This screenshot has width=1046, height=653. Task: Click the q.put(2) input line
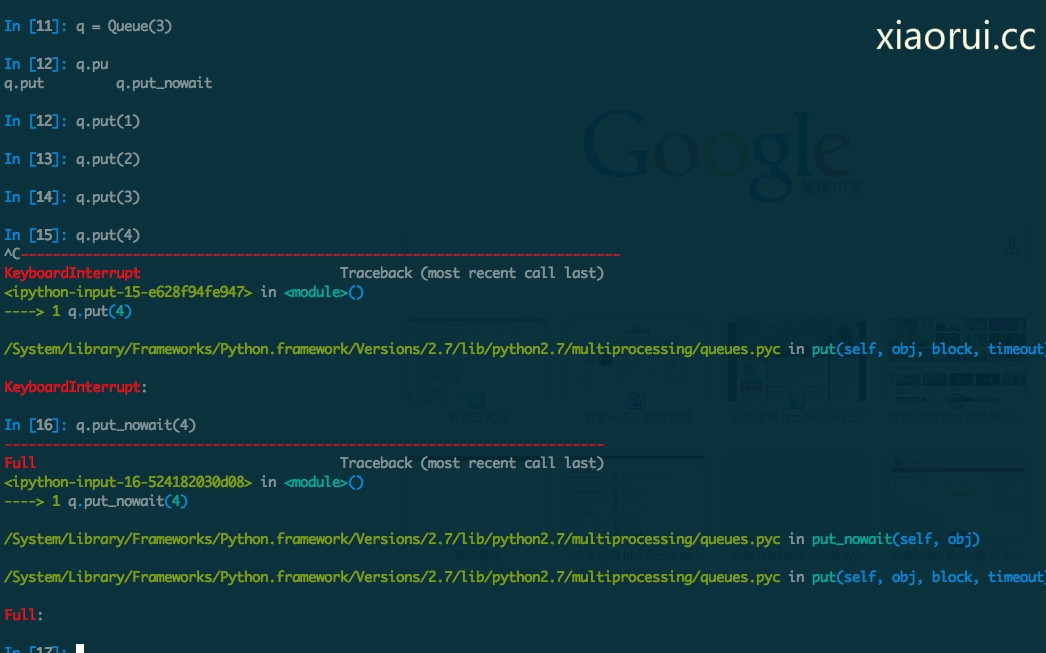[x=72, y=159]
